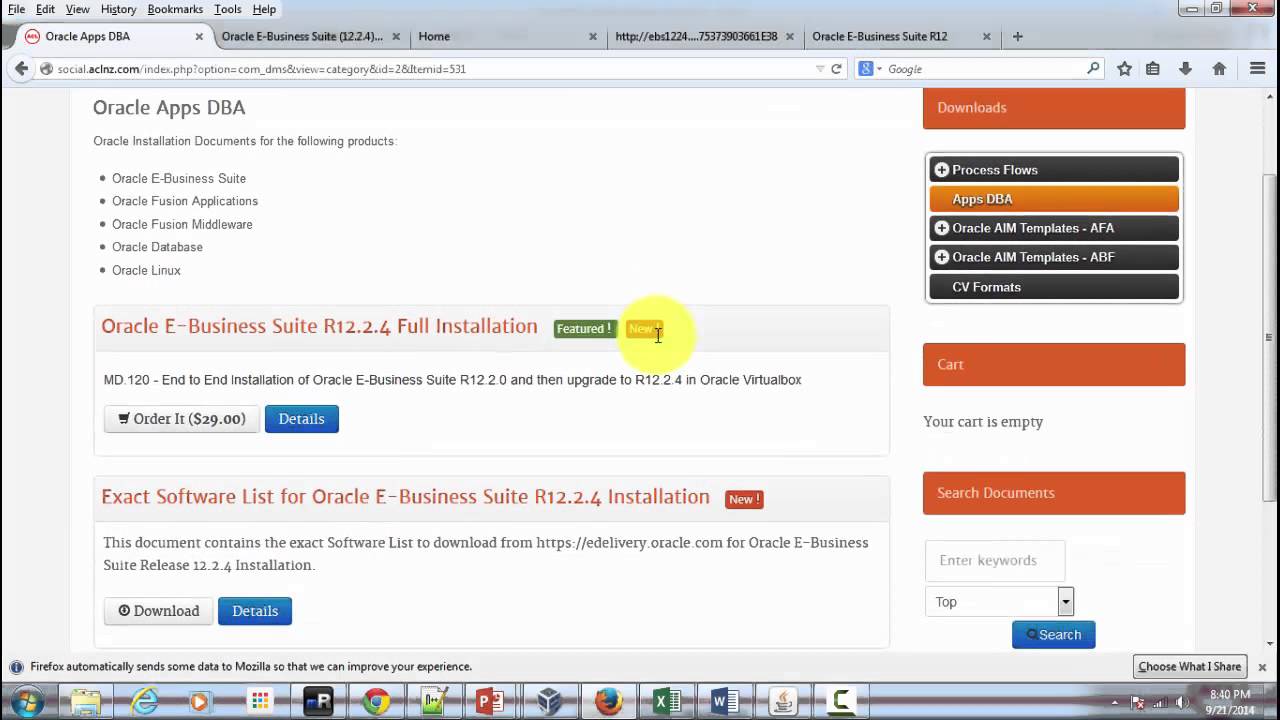
Task: Open PowerPoint from the taskbar
Action: 490,702
